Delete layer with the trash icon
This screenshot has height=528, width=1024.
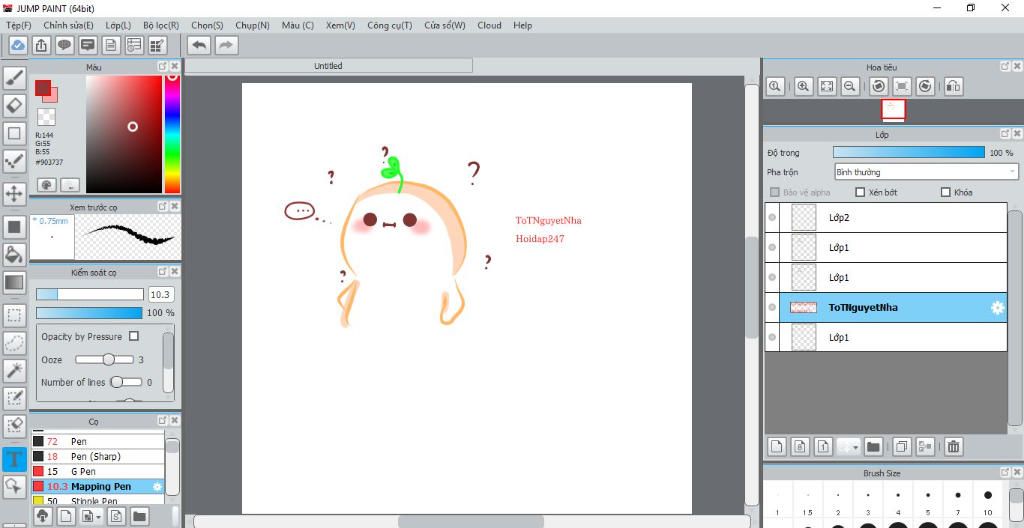(x=953, y=447)
